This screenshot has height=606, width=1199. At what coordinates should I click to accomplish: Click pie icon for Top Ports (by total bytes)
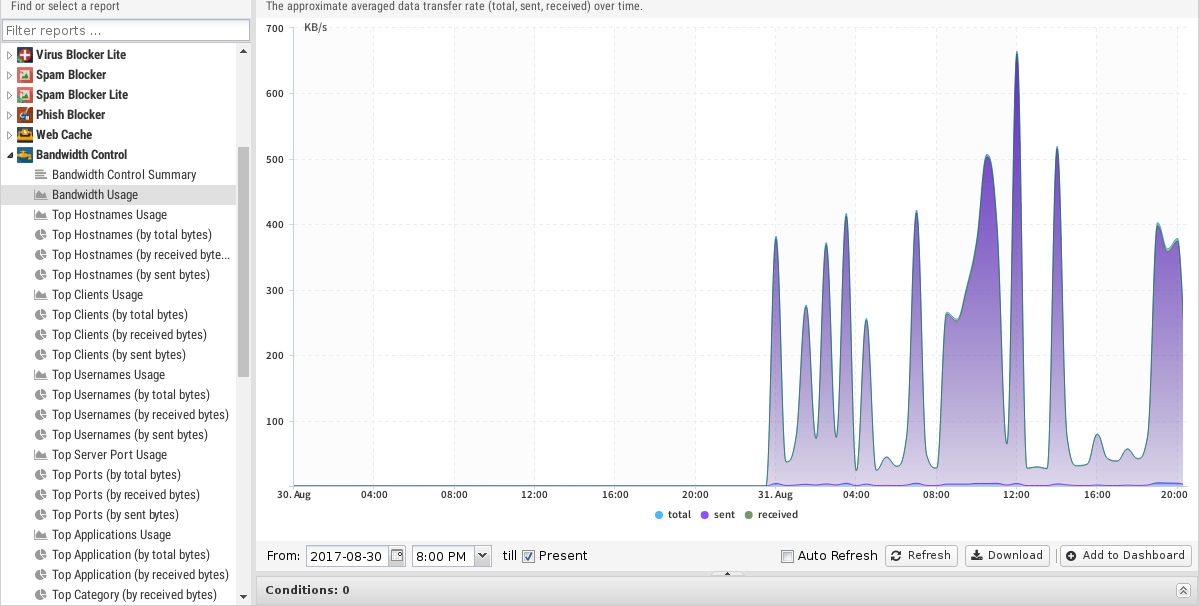[x=41, y=475]
